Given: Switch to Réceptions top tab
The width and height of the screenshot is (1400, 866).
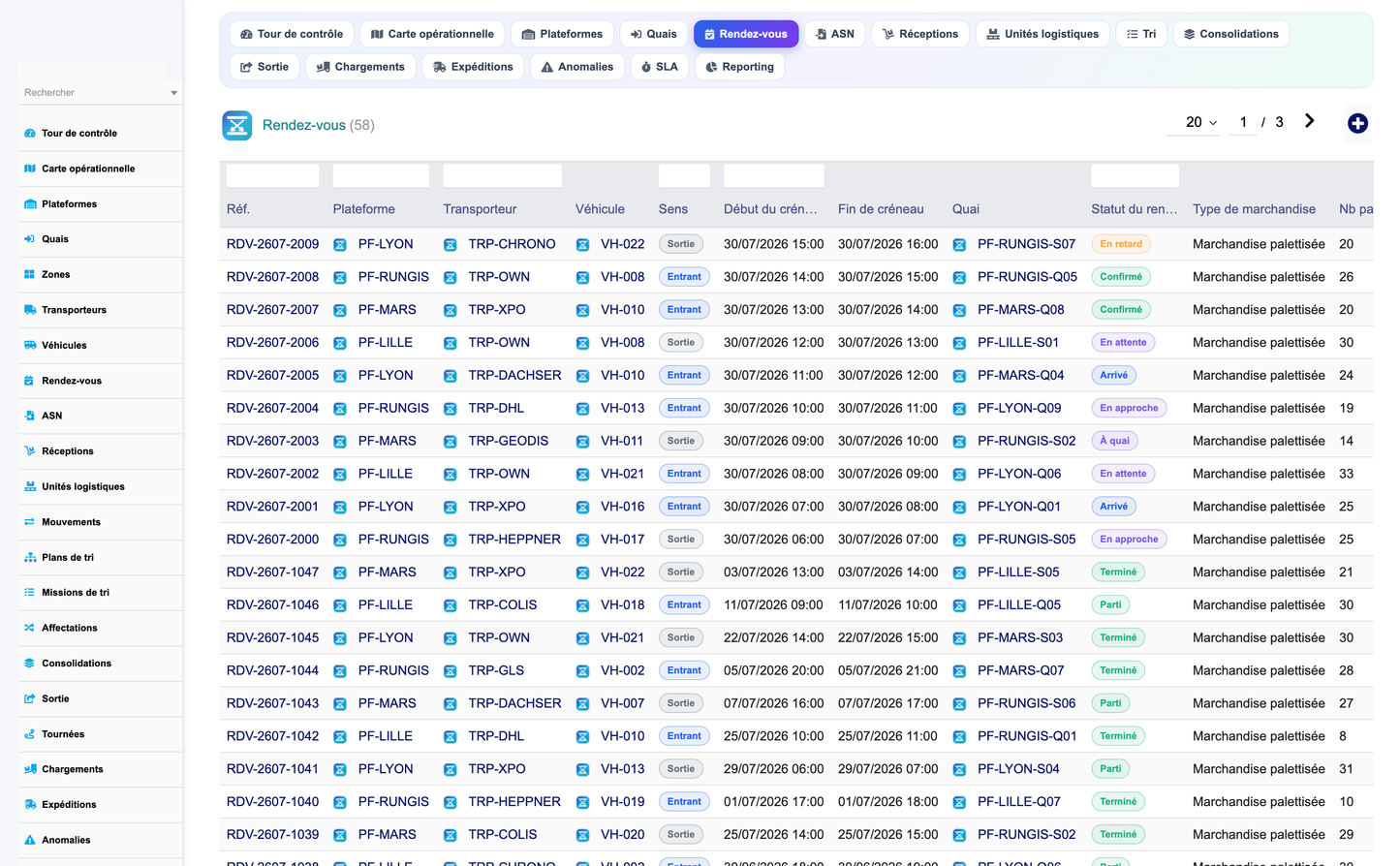Looking at the screenshot, I should [x=920, y=34].
